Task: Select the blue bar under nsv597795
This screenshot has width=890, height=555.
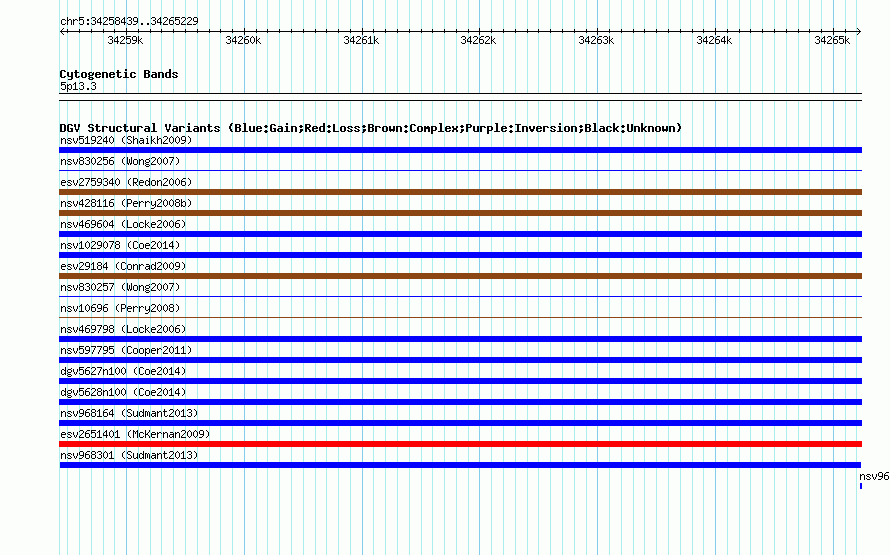Action: click(460, 360)
